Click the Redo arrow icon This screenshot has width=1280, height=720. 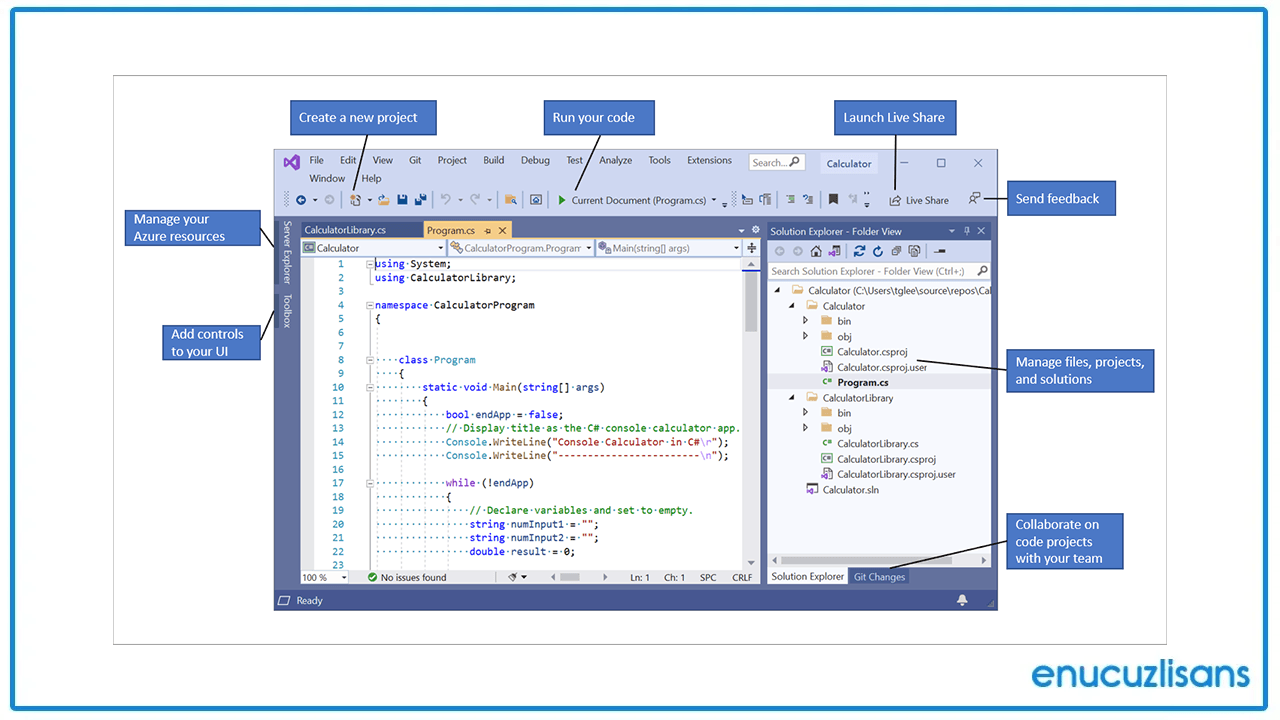pos(475,199)
